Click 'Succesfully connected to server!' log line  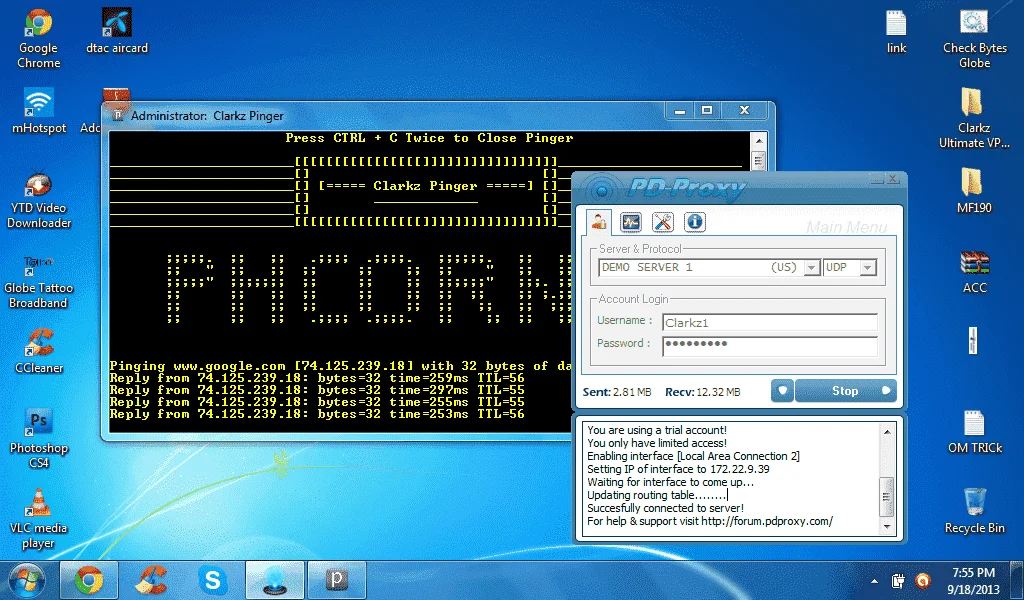(x=665, y=508)
